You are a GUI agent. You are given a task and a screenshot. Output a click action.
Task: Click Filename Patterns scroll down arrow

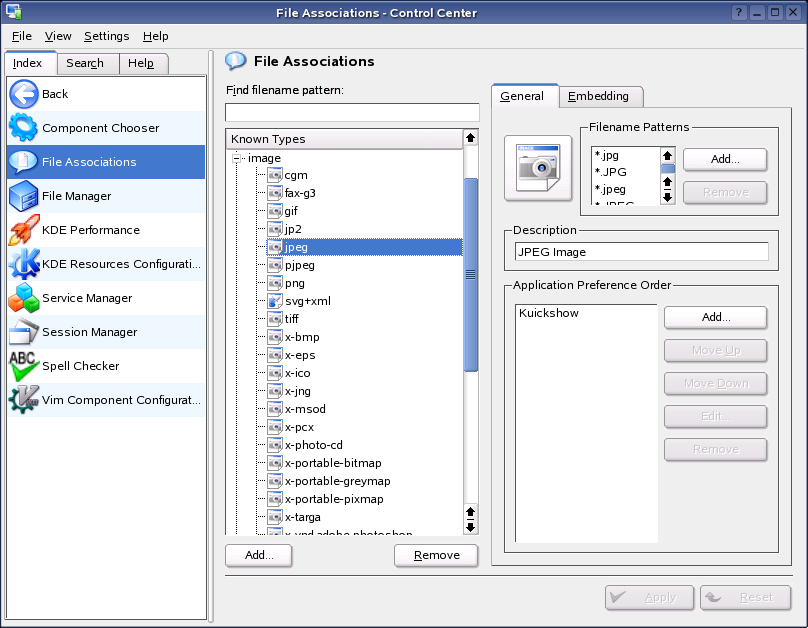pos(667,197)
